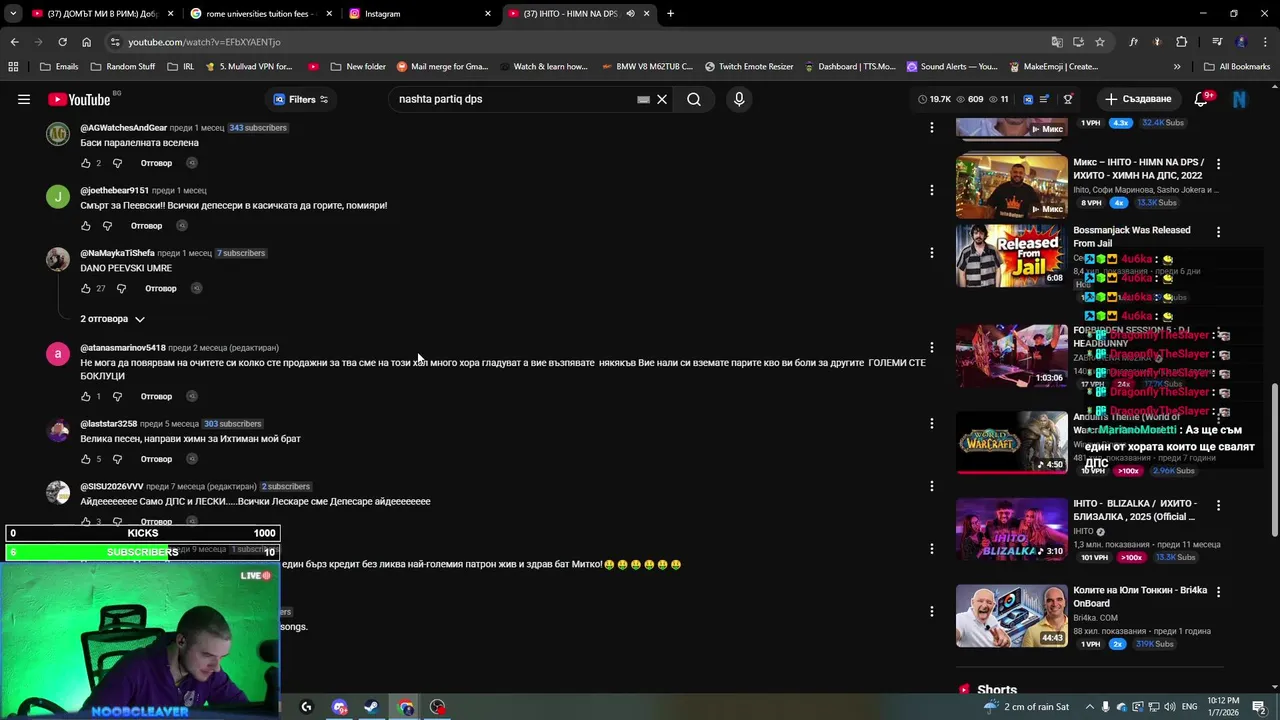Open options menu for laststar3258 comment

pyautogui.click(x=931, y=423)
